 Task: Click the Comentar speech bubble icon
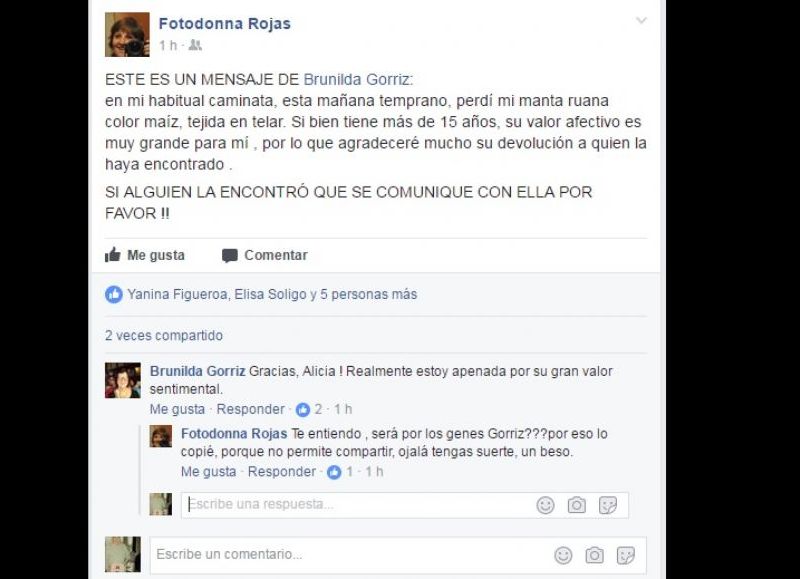click(x=230, y=256)
